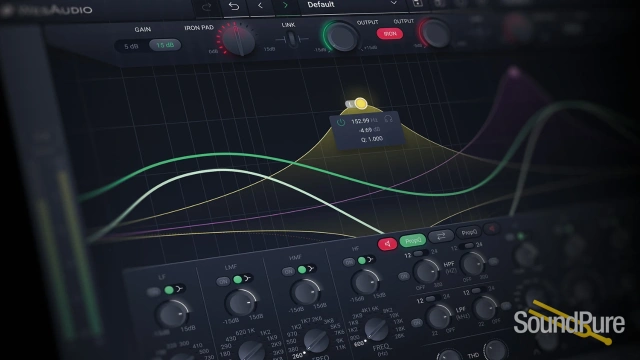The width and height of the screenshot is (640, 360).
Task: Click the 152.99 Hz frequency value
Action: coord(360,121)
